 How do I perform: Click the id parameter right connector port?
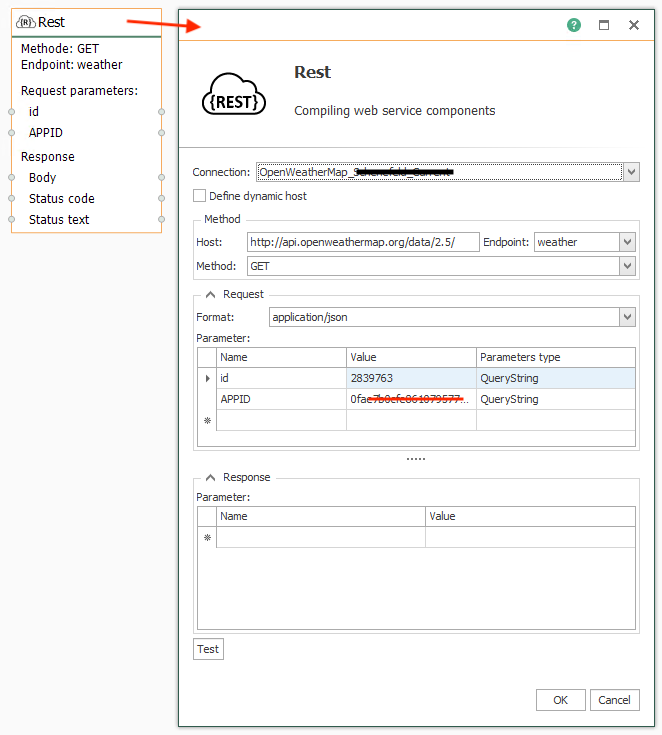(x=161, y=112)
